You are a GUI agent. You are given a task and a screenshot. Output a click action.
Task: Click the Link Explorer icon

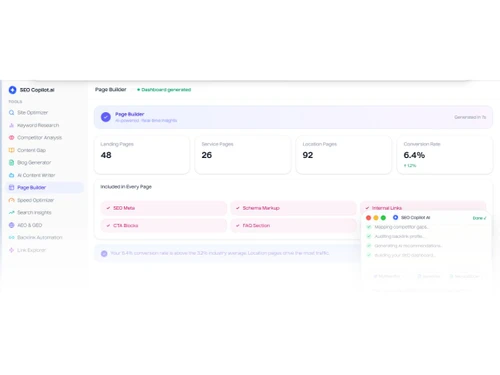pos(11,250)
